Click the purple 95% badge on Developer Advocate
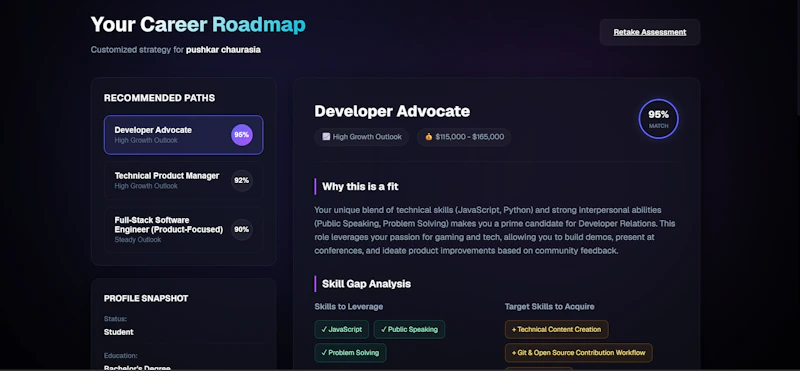 click(242, 135)
